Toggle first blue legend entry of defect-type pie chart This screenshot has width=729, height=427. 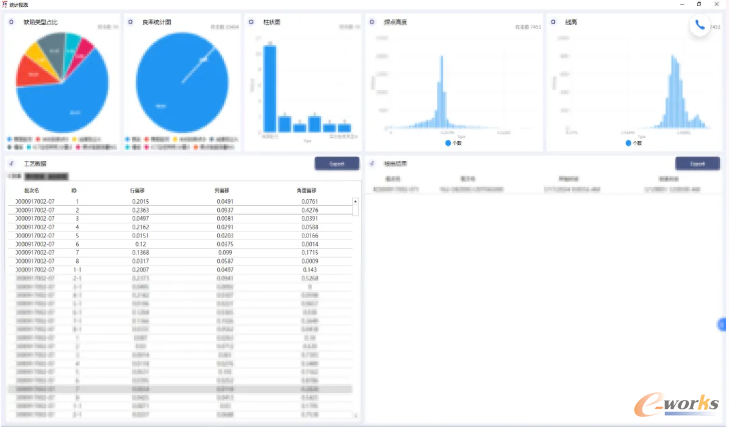[20, 139]
